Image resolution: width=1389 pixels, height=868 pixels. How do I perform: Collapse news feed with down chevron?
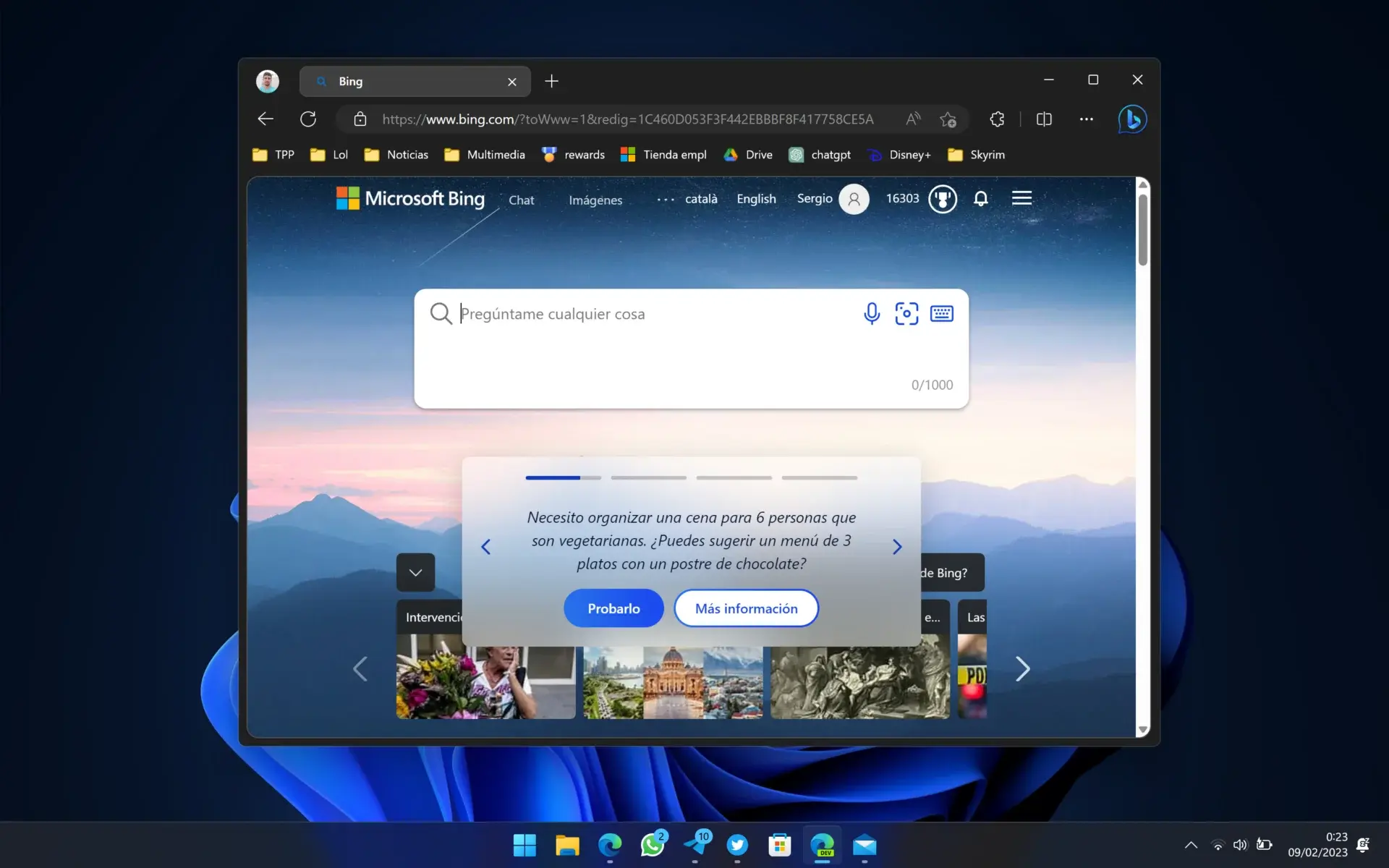(415, 572)
